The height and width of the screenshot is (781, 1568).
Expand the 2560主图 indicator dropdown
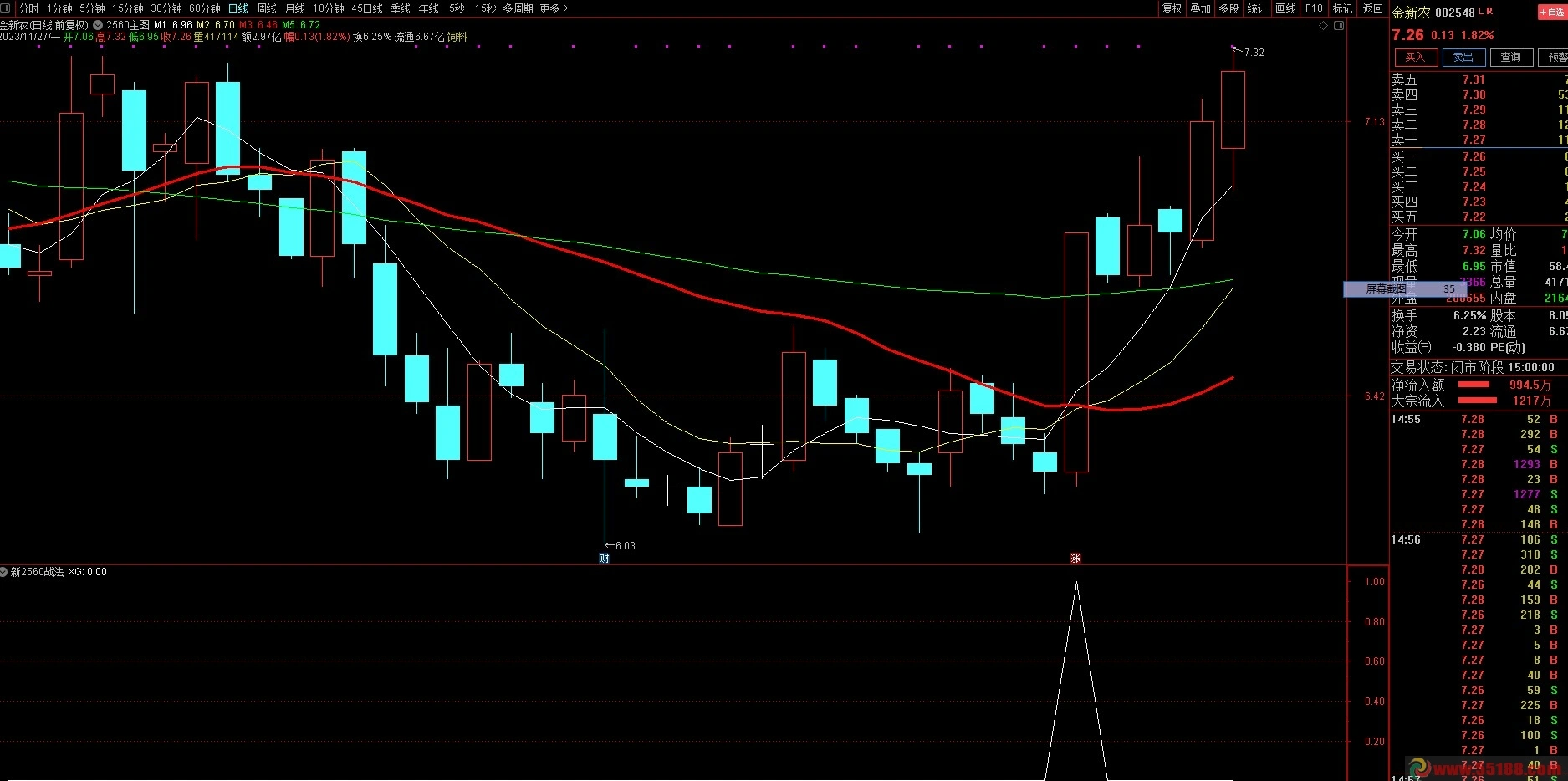point(98,25)
